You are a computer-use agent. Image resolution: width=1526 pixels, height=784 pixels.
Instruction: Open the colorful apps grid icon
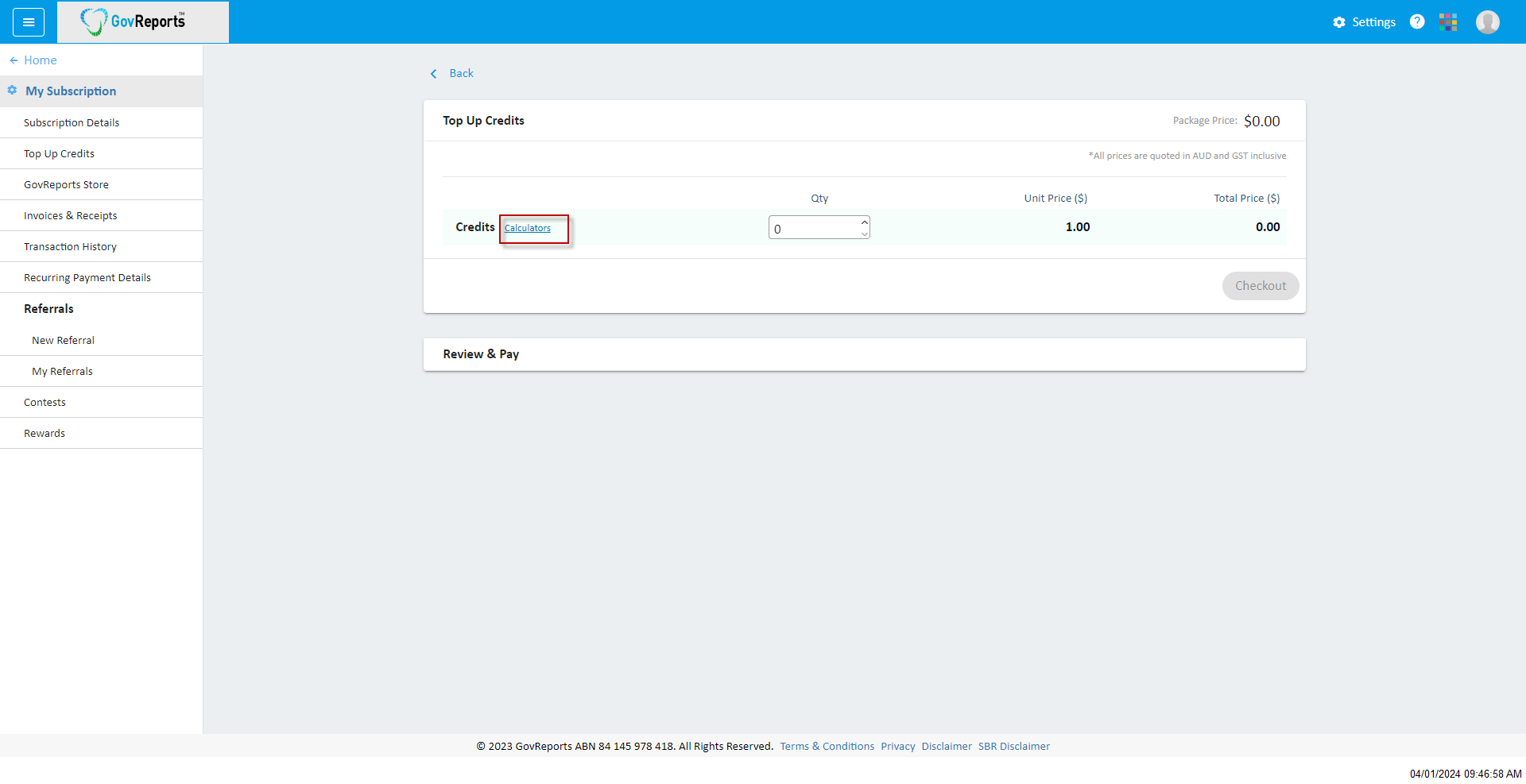(x=1448, y=22)
